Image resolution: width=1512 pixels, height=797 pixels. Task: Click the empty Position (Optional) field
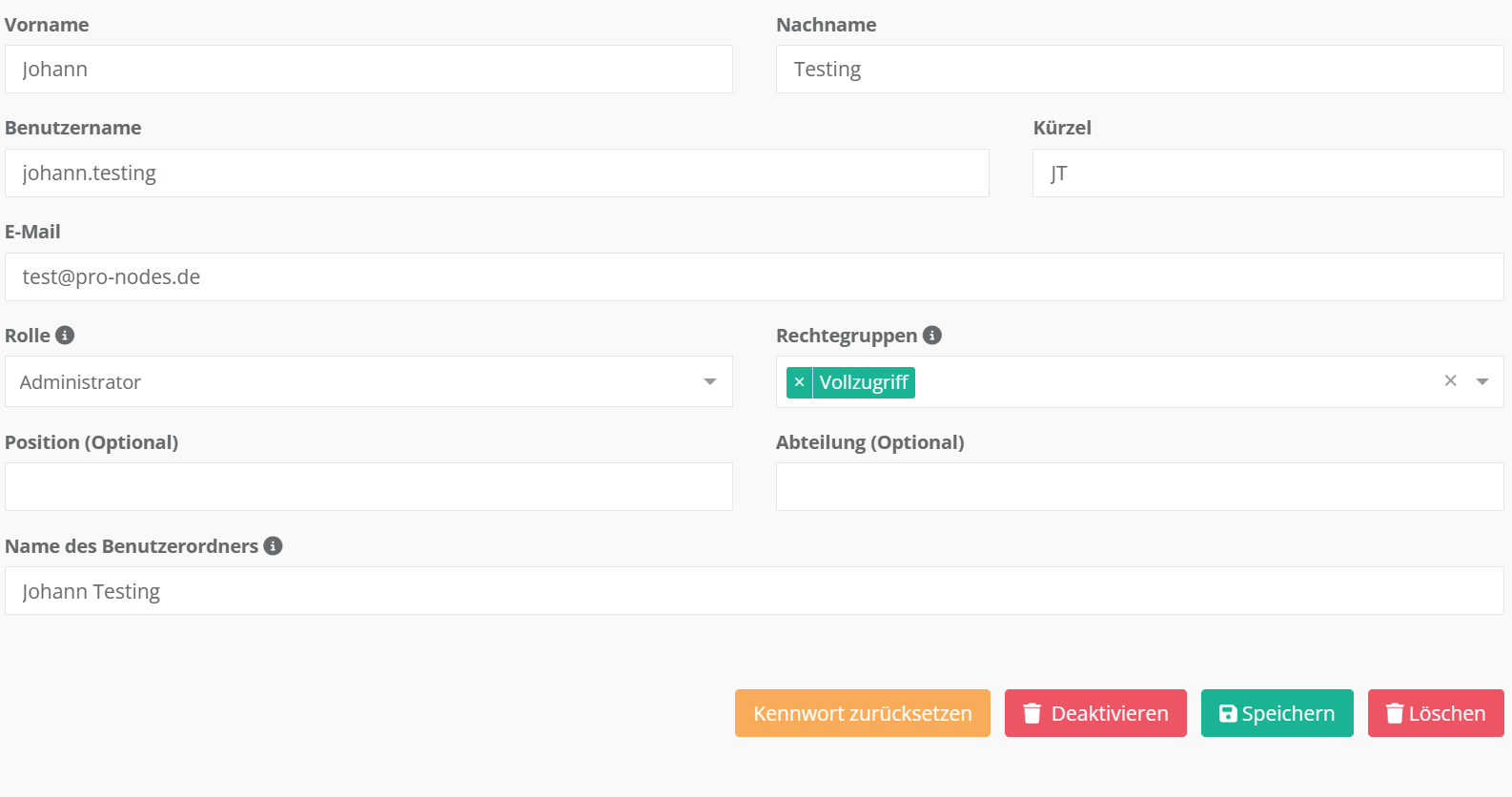coord(368,487)
